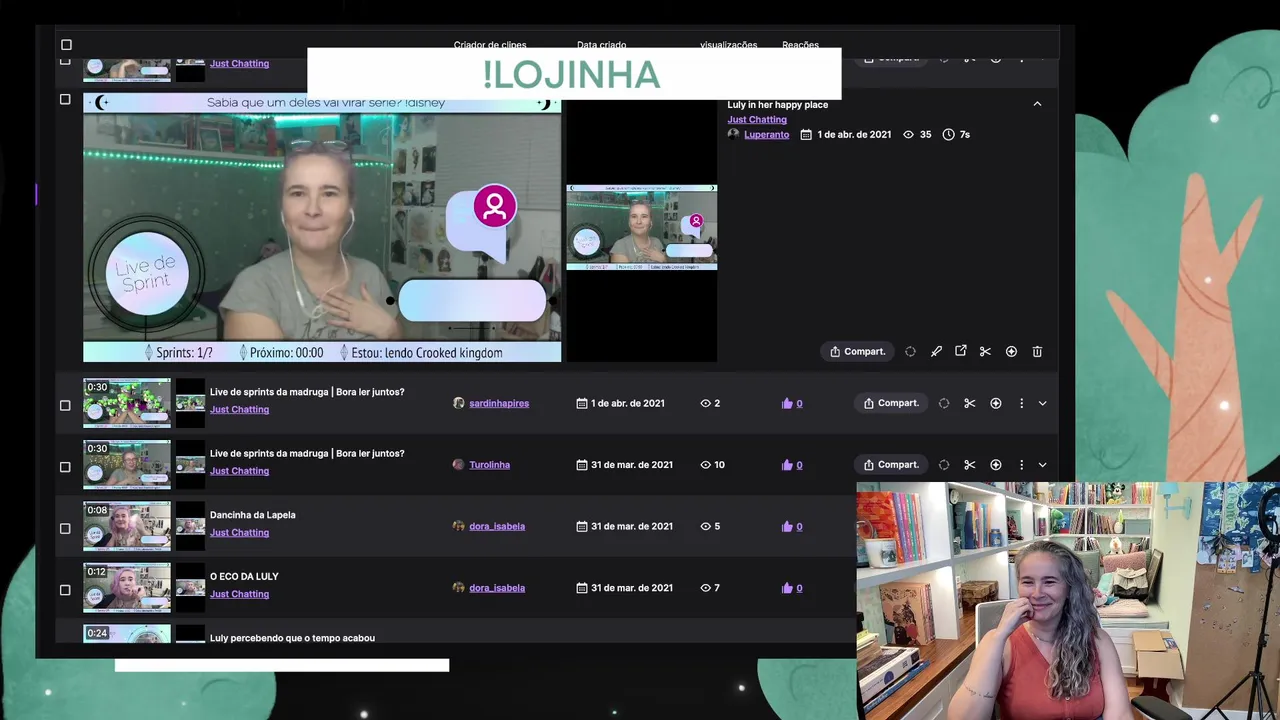Share the Turolinha clip via Compart. button

pyautogui.click(x=890, y=465)
